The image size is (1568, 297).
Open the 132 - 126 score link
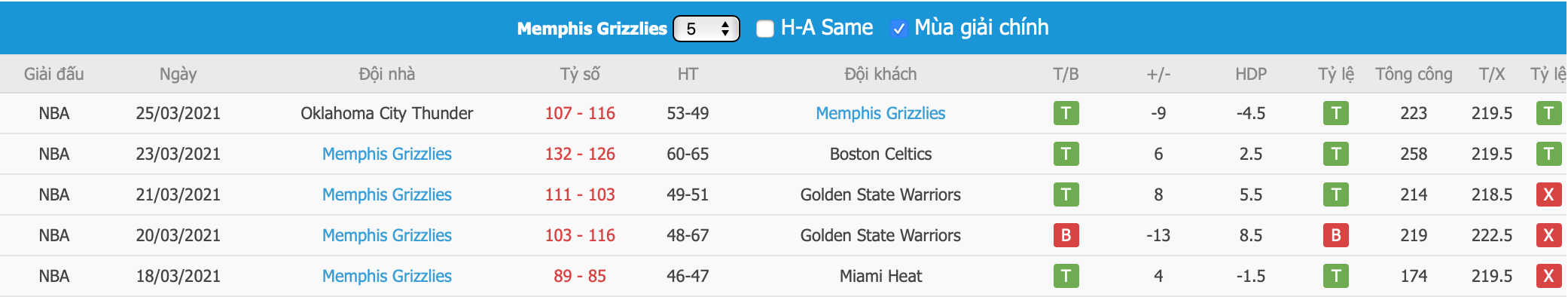click(x=580, y=154)
